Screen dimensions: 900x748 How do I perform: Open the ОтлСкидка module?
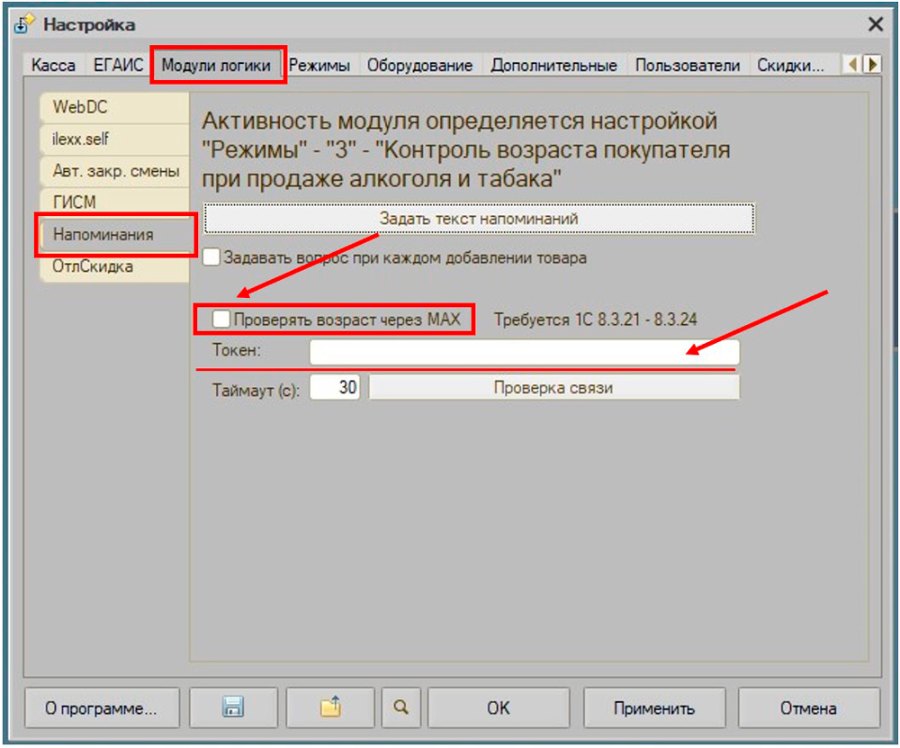coord(115,266)
